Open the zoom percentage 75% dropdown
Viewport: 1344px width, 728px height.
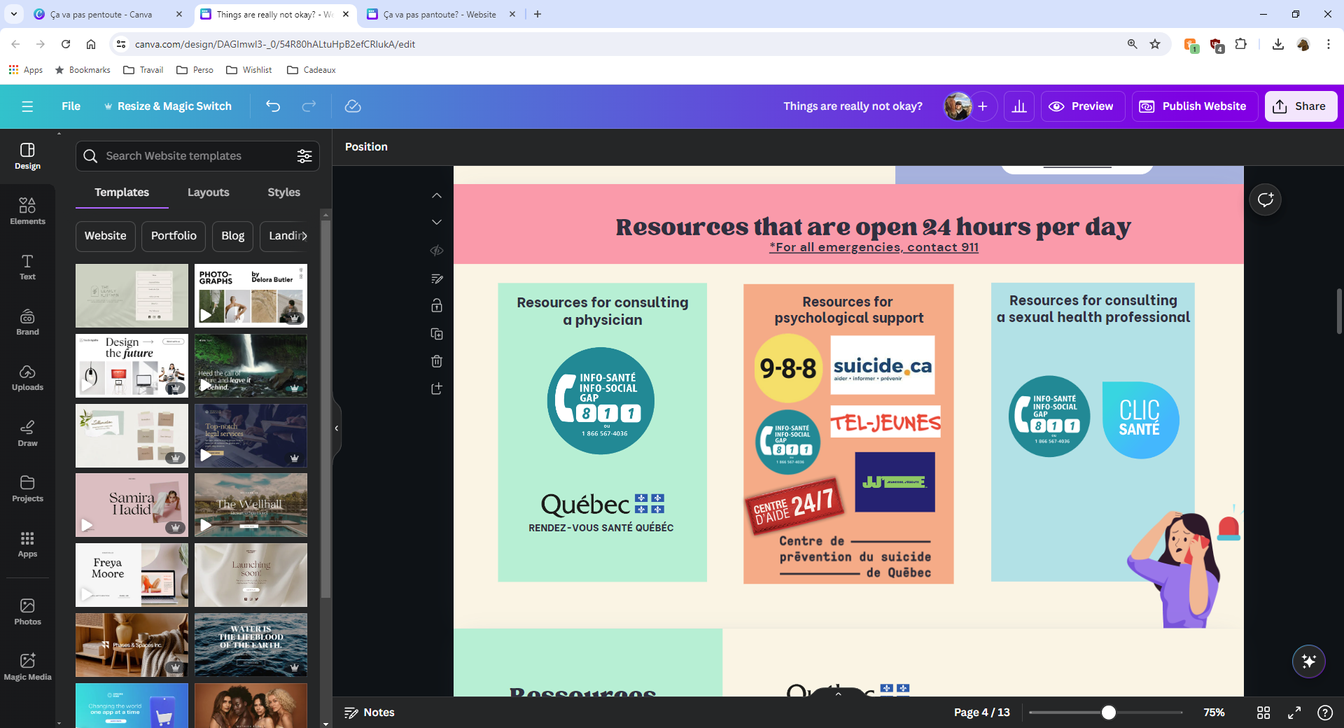(x=1214, y=712)
